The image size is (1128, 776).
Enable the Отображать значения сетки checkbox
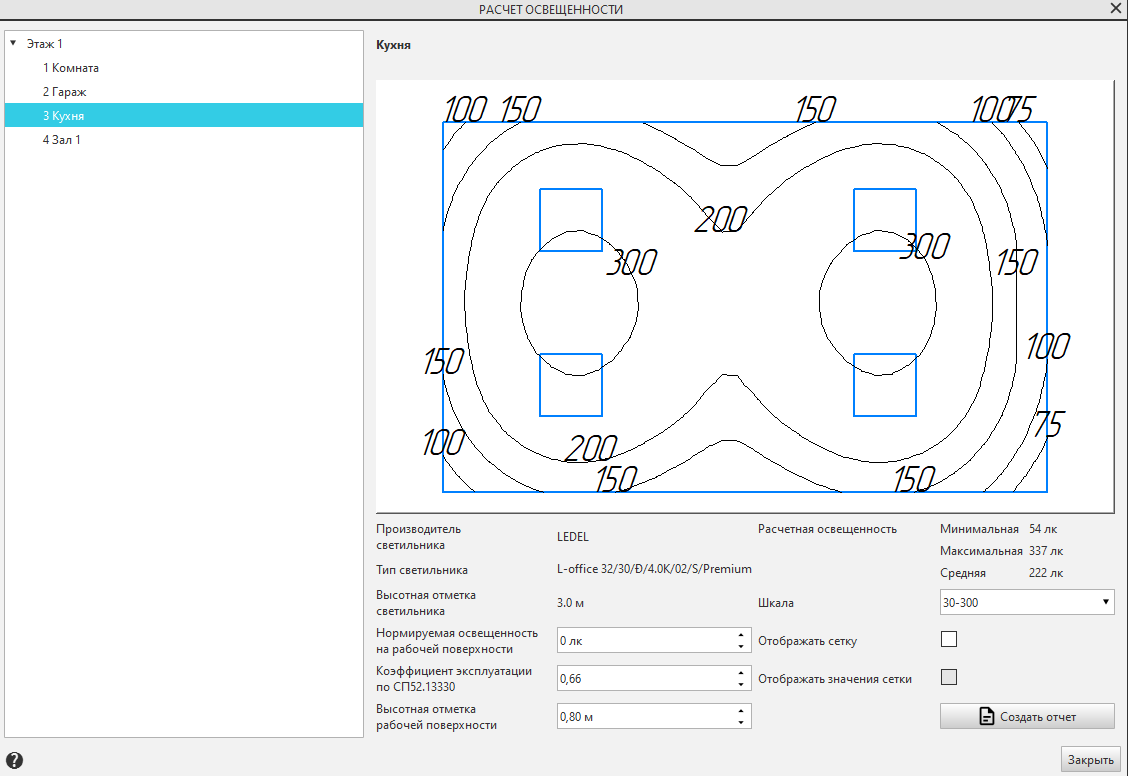click(949, 677)
